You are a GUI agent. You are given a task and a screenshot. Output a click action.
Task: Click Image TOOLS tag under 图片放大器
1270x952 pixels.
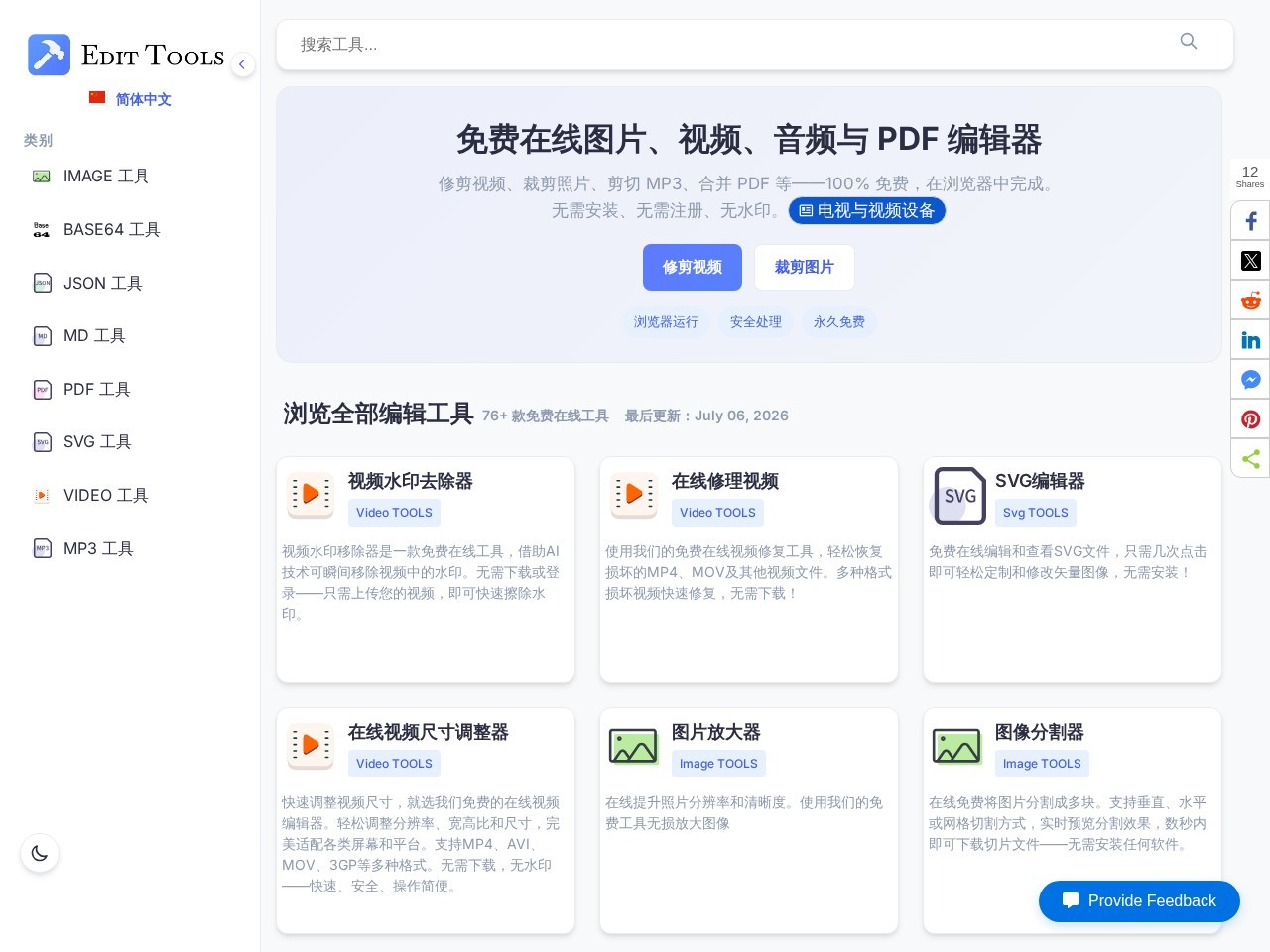tap(718, 764)
